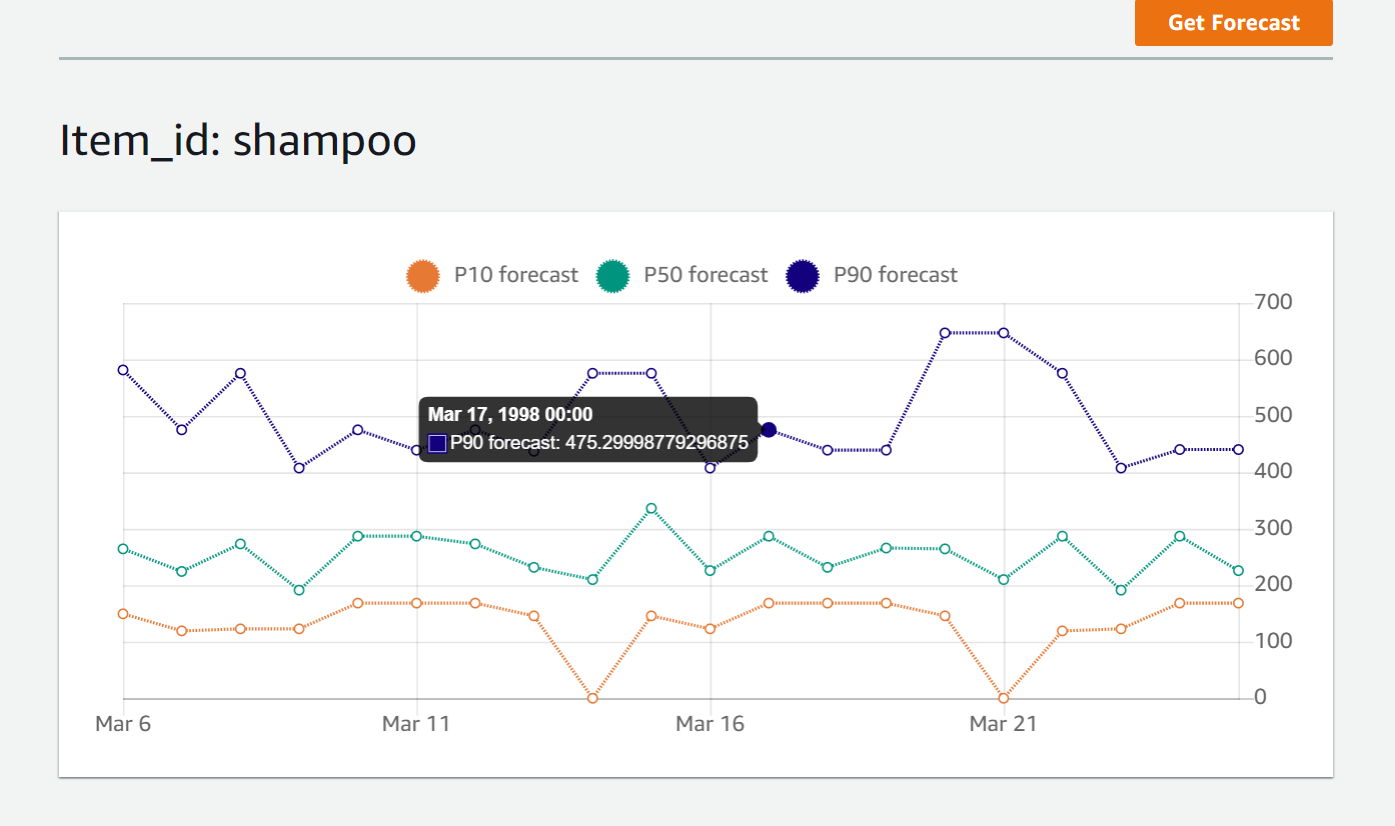Select the P90 data point on Mar 22
Image resolution: width=1395 pixels, height=826 pixels.
coord(1062,373)
